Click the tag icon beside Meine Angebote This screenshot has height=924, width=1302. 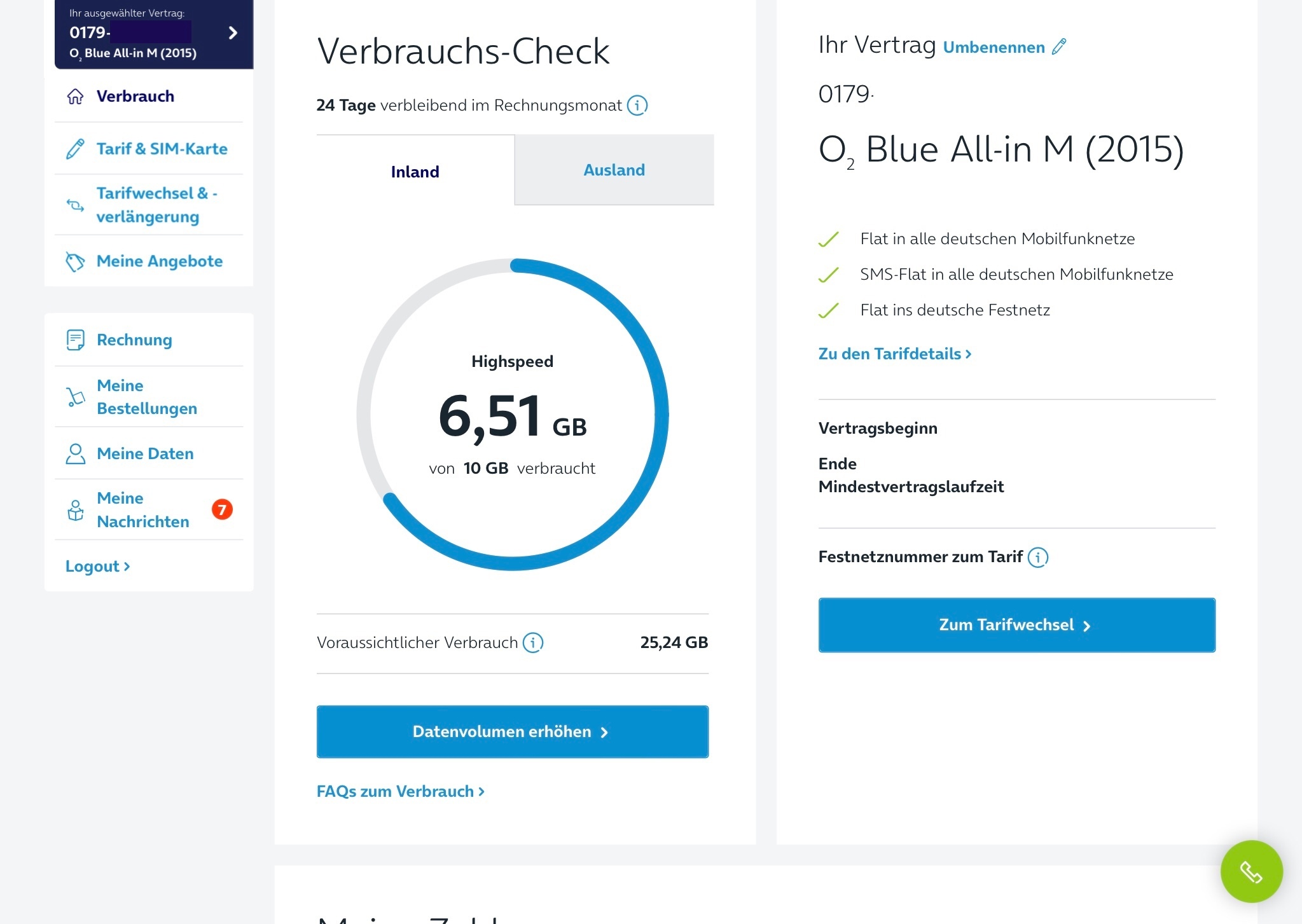[75, 261]
